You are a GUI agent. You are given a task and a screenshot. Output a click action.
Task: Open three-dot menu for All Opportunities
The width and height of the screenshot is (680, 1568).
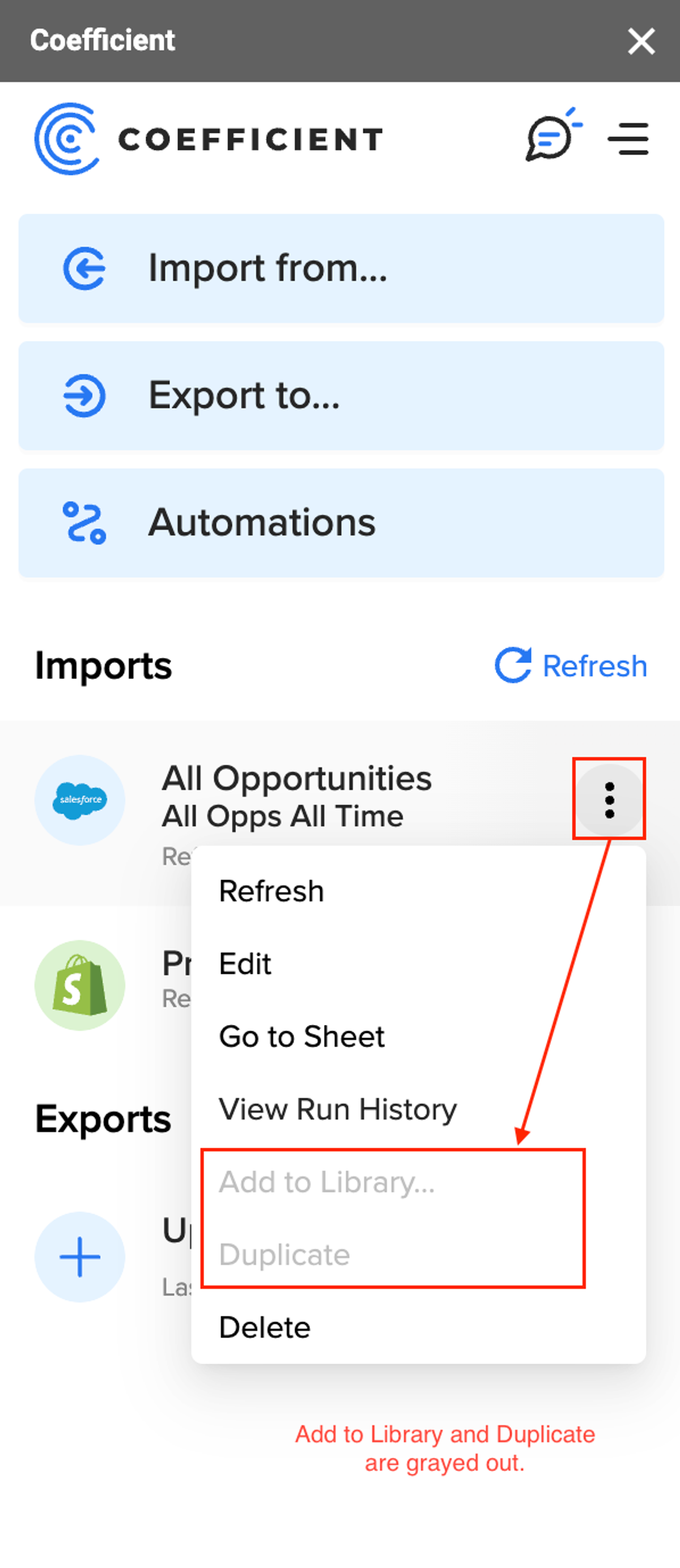[x=609, y=800]
